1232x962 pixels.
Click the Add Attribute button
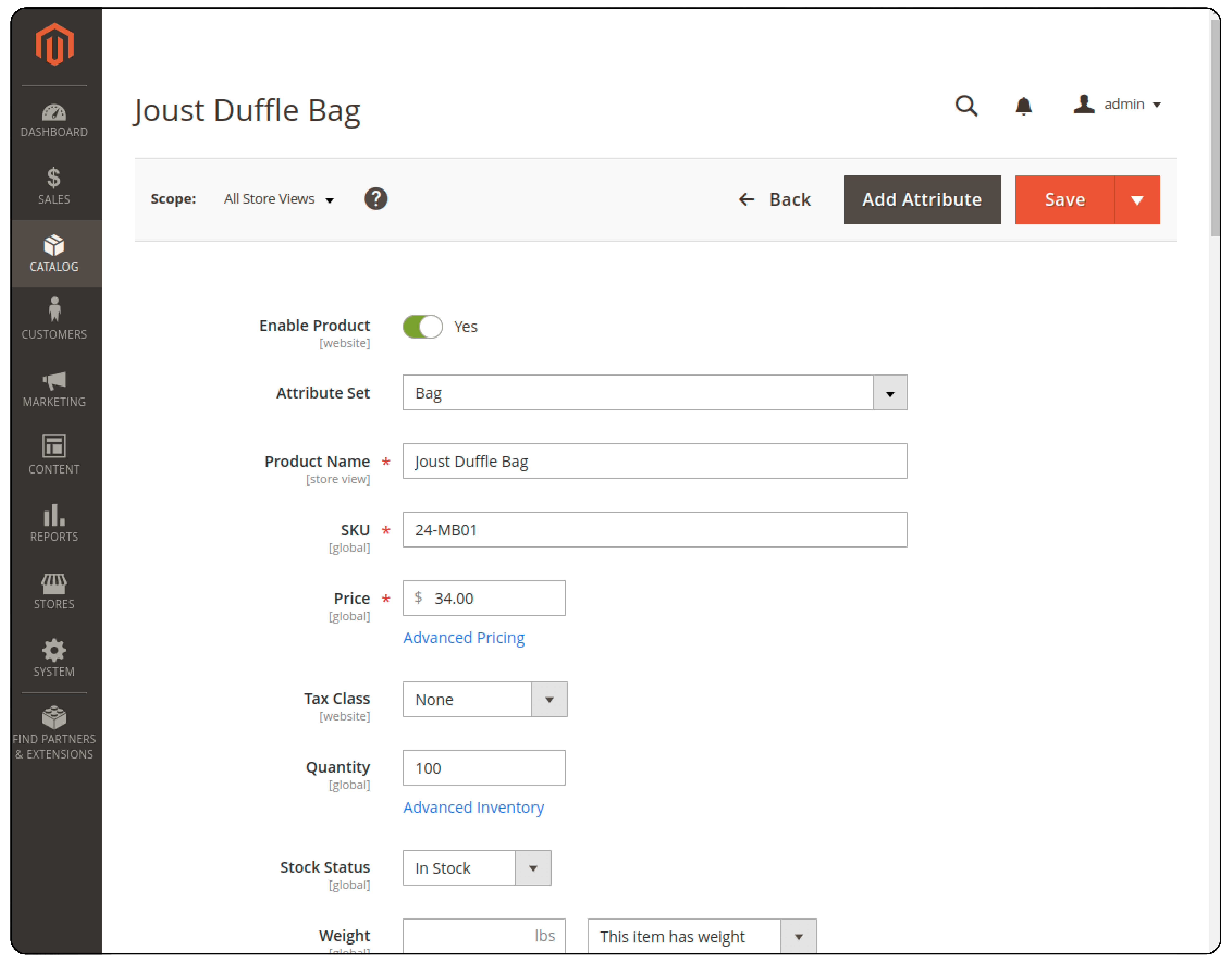[x=922, y=200]
